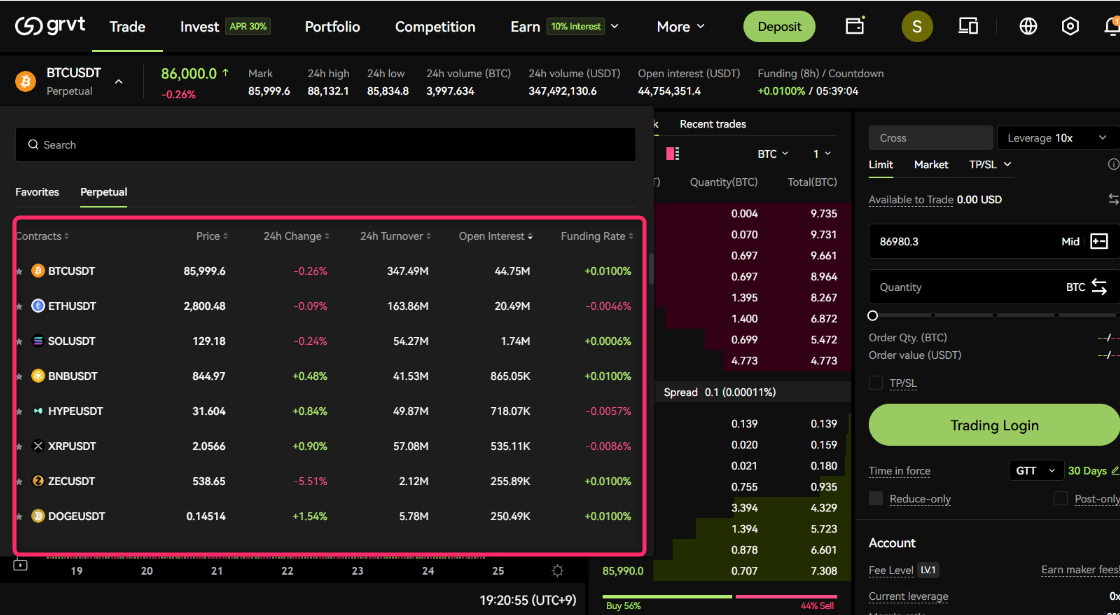Open the wallet icon in top bar

coord(855,26)
